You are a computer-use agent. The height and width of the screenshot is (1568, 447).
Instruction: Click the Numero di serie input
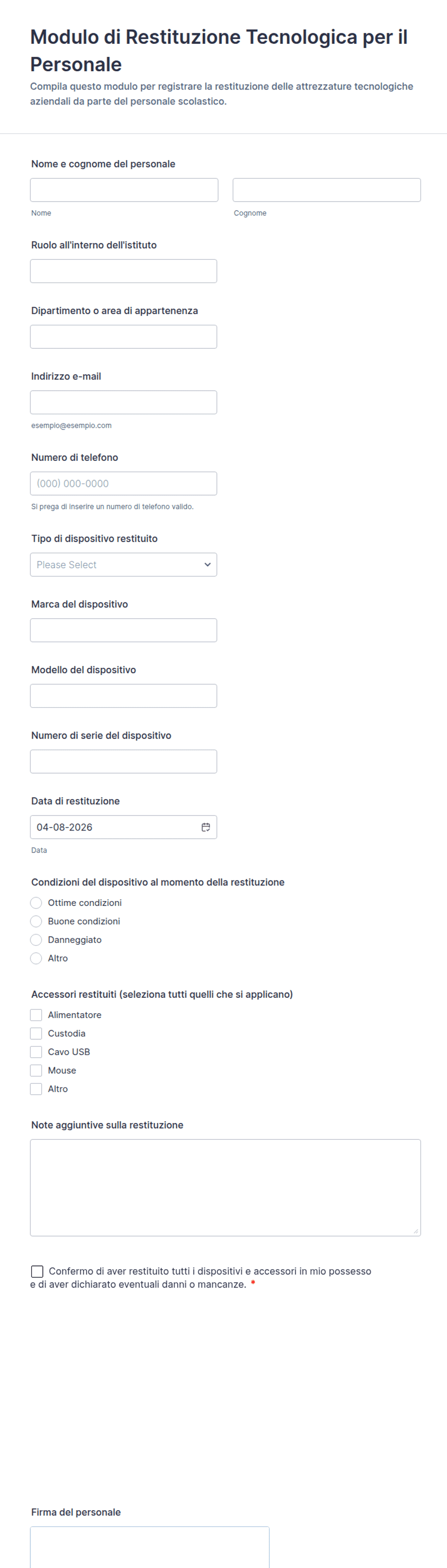click(x=124, y=762)
